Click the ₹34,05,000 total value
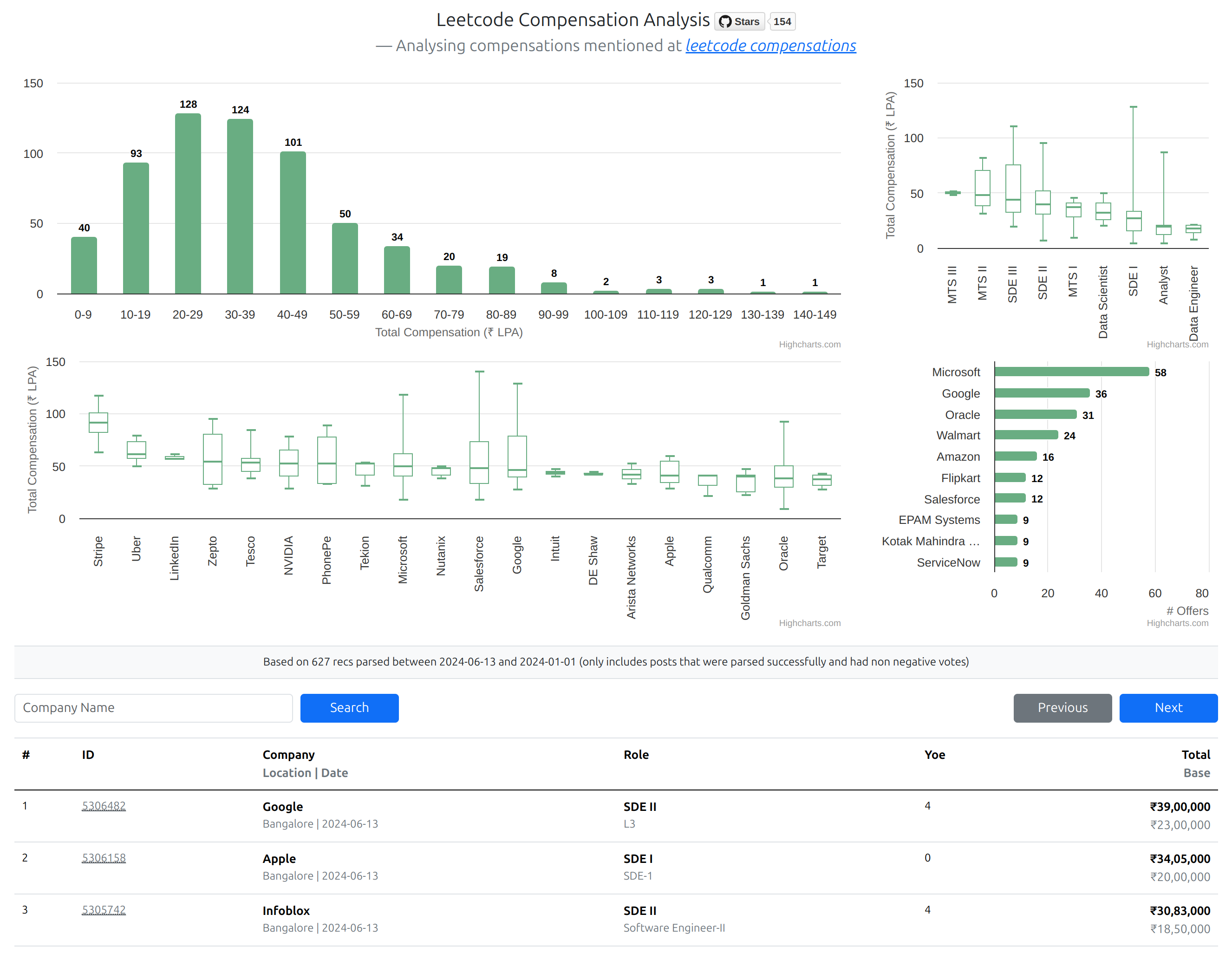This screenshot has width=1232, height=953. (1180, 858)
